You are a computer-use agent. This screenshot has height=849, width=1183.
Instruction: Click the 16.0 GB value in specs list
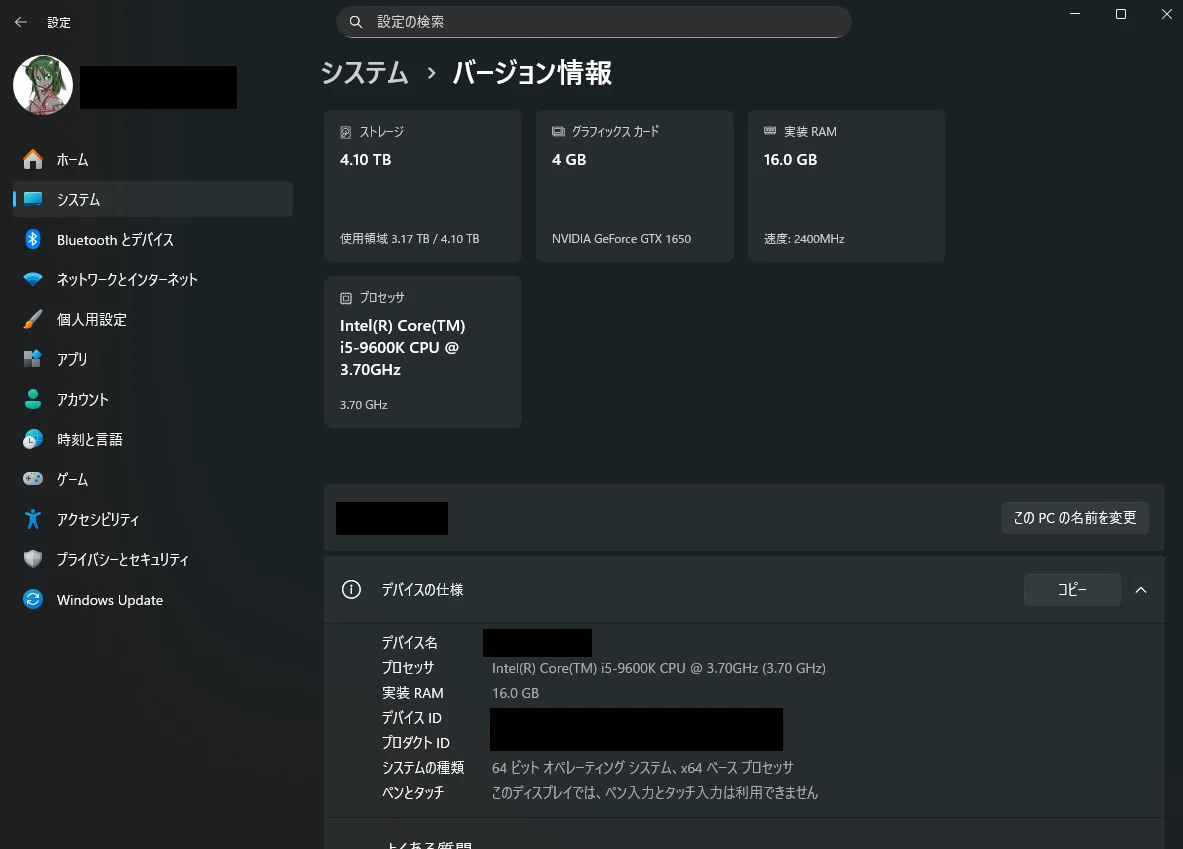[515, 693]
